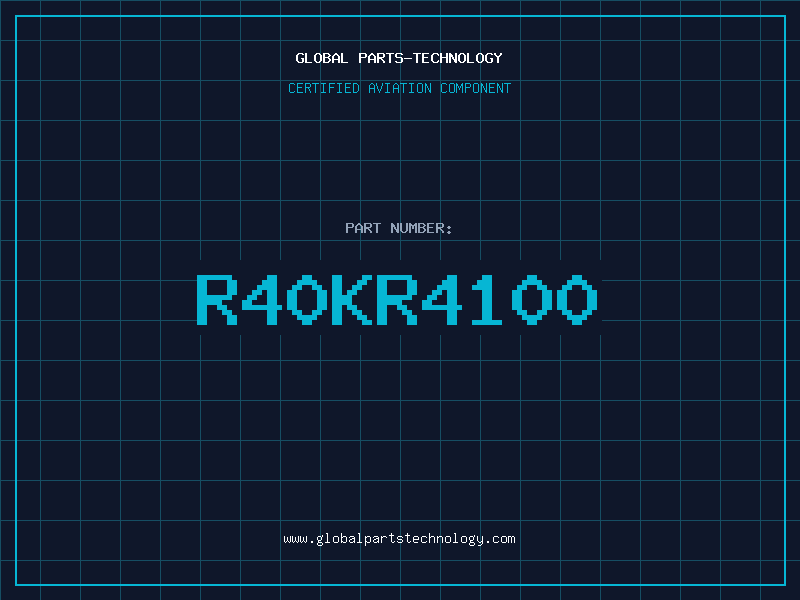The width and height of the screenshot is (800, 600).
Task: Click the 0 right after the first 4
Action: coord(307,299)
